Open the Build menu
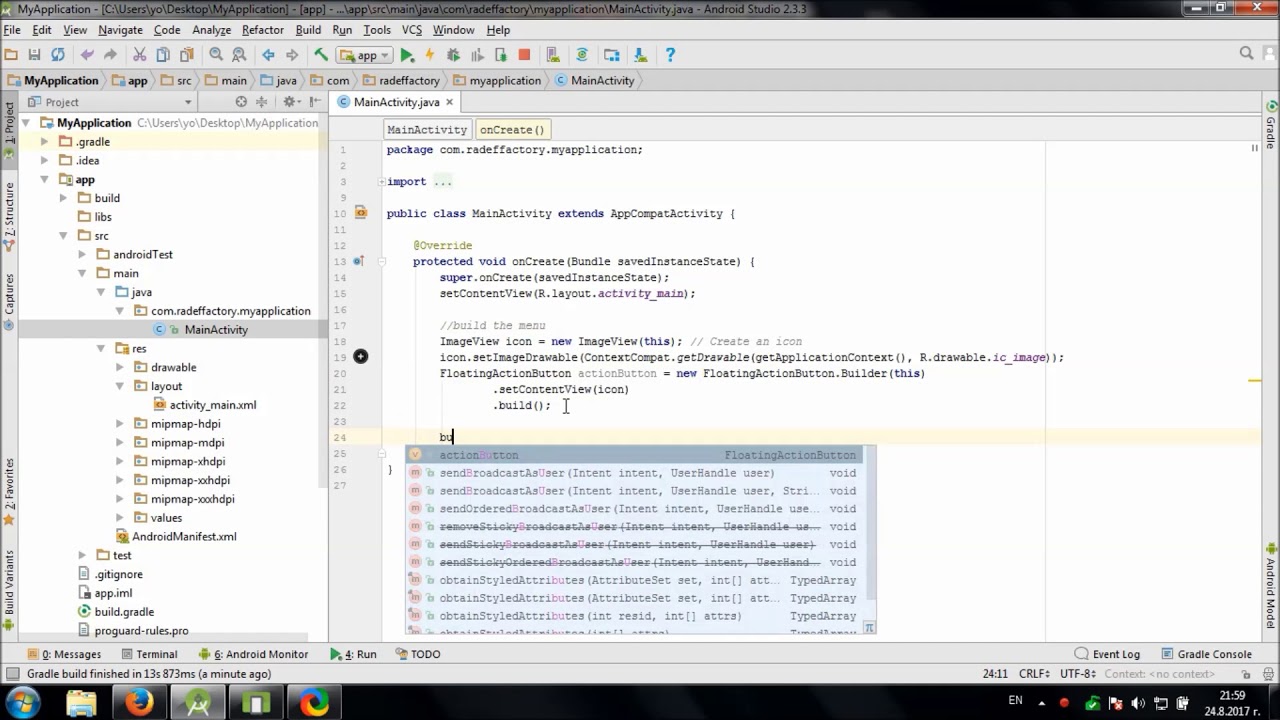Image resolution: width=1280 pixels, height=720 pixels. pos(308,30)
